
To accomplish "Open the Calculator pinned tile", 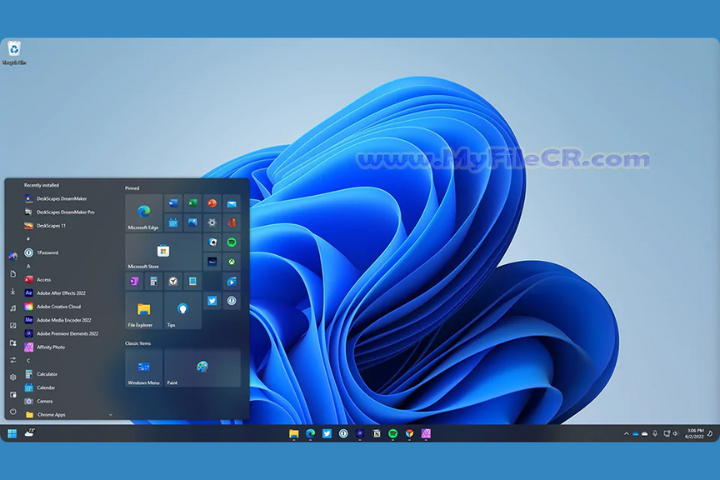I will pyautogui.click(x=154, y=281).
